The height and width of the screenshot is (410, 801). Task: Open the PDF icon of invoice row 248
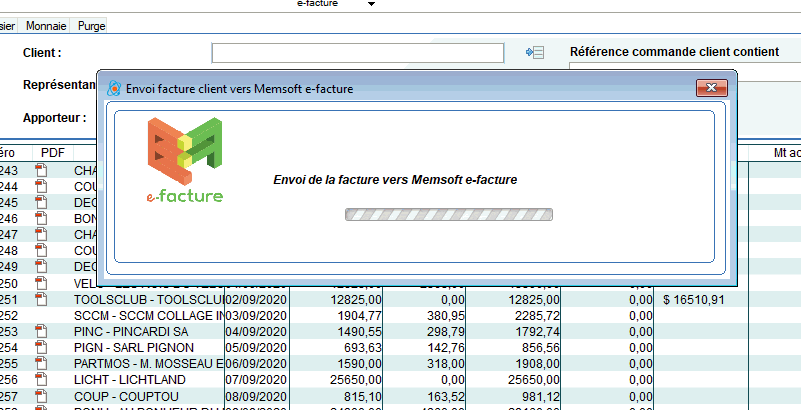pos(41,251)
